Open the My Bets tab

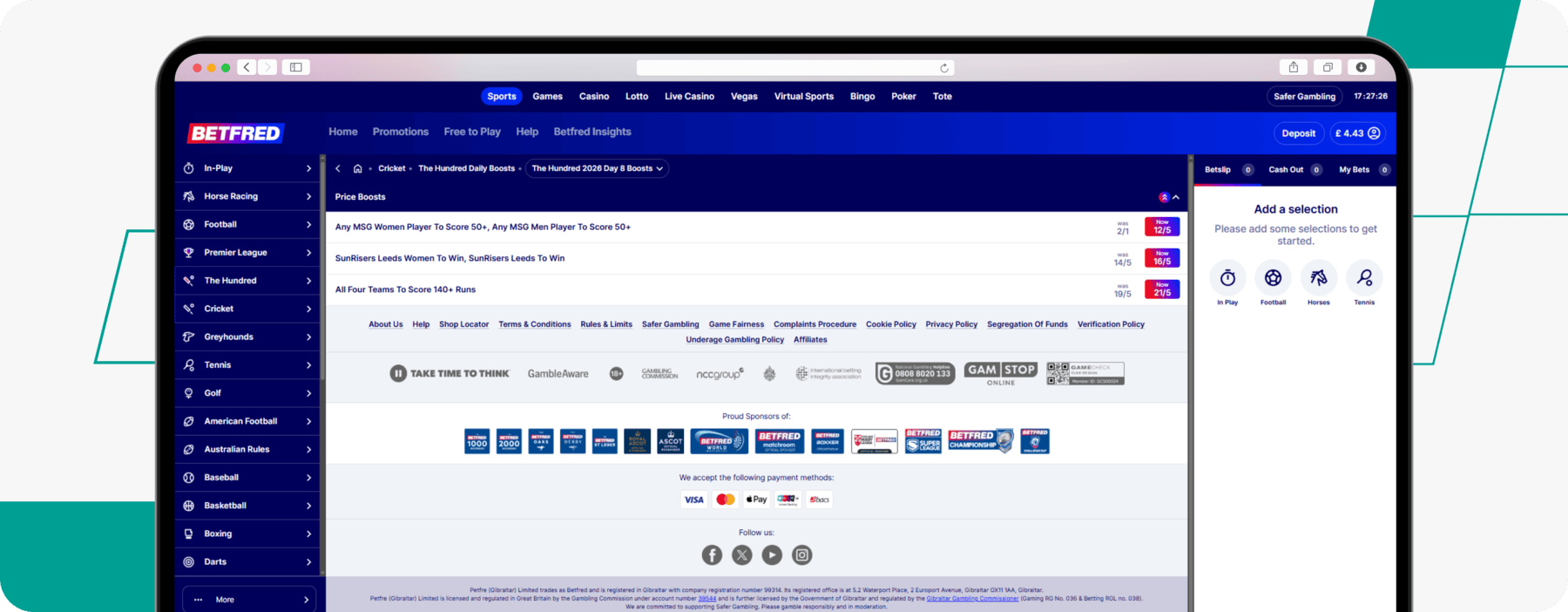tap(1363, 170)
